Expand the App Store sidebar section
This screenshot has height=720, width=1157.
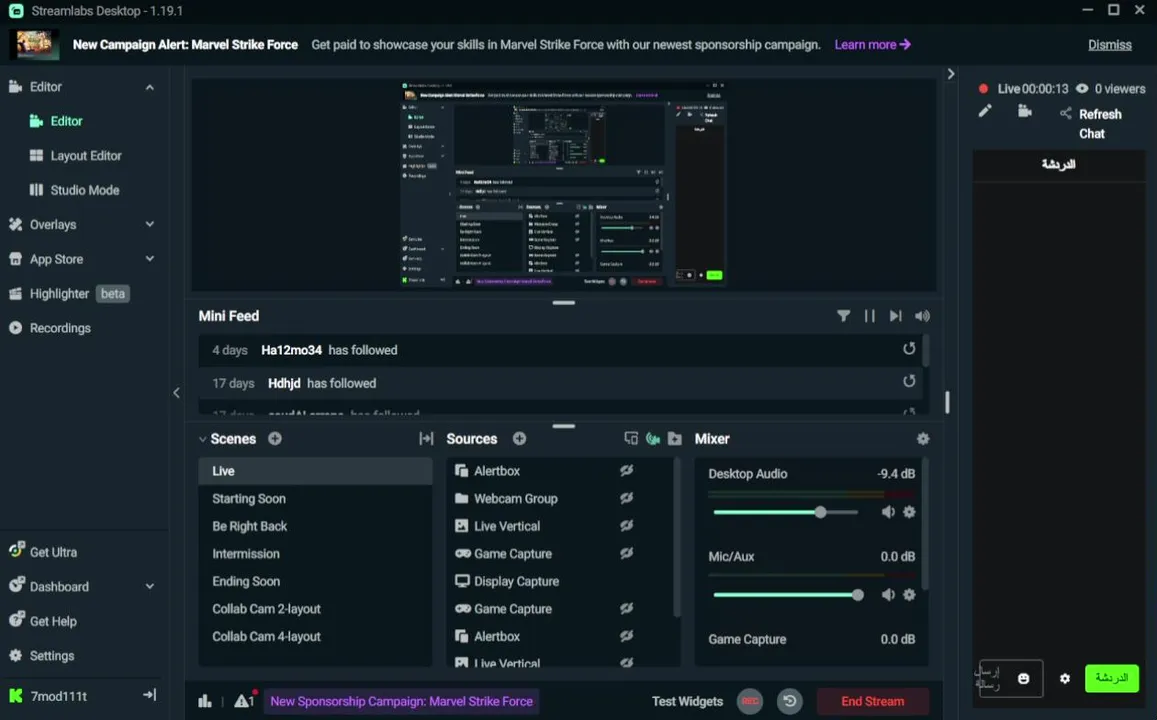click(150, 259)
